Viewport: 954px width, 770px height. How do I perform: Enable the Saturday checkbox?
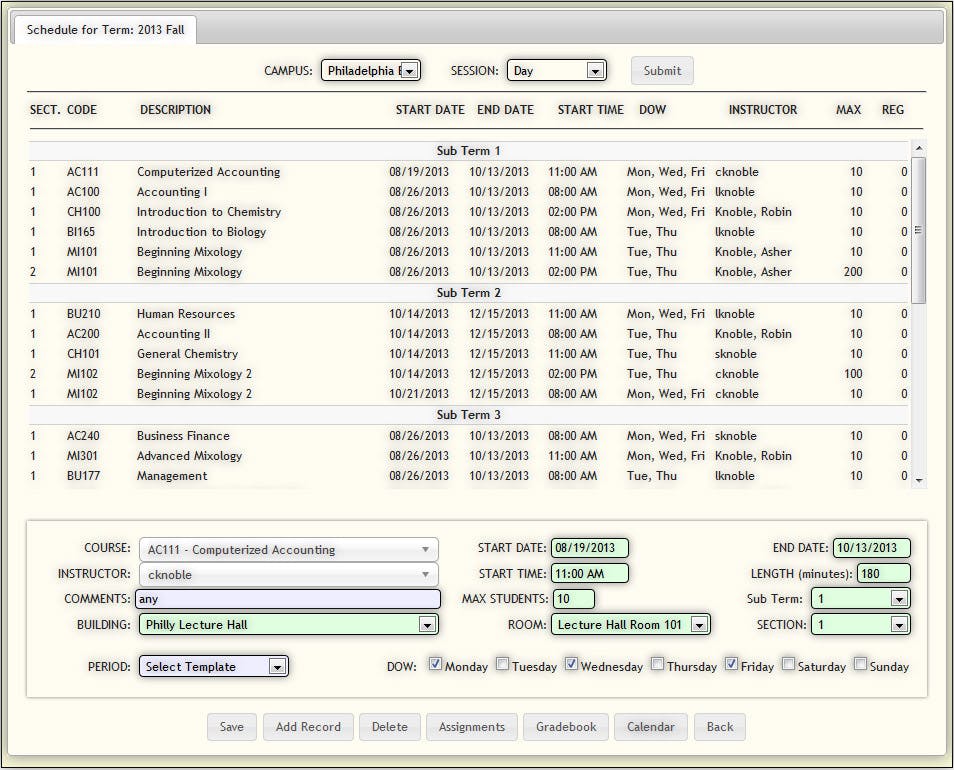point(788,664)
